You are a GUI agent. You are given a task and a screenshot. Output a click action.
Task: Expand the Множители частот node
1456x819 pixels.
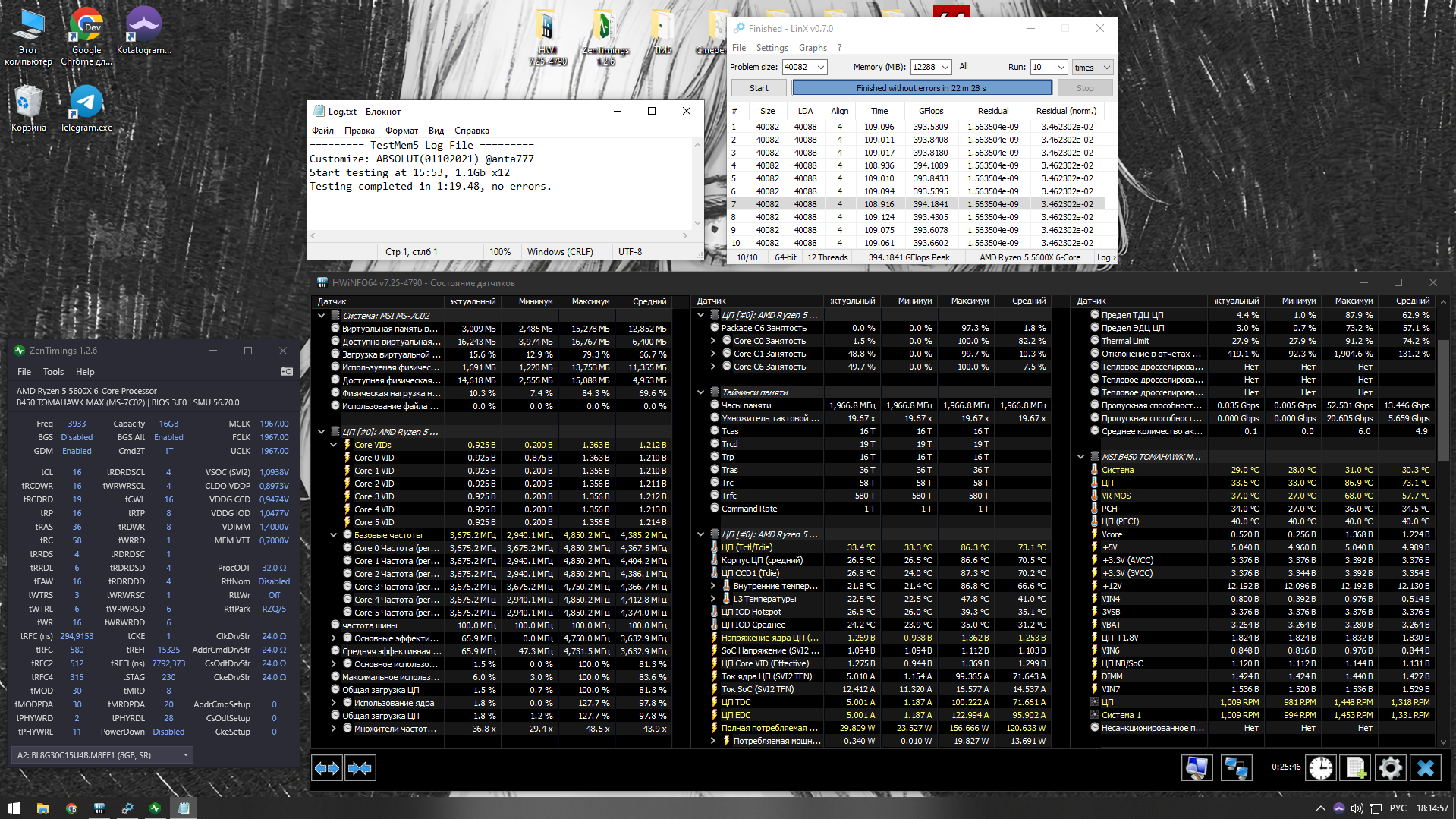click(334, 729)
